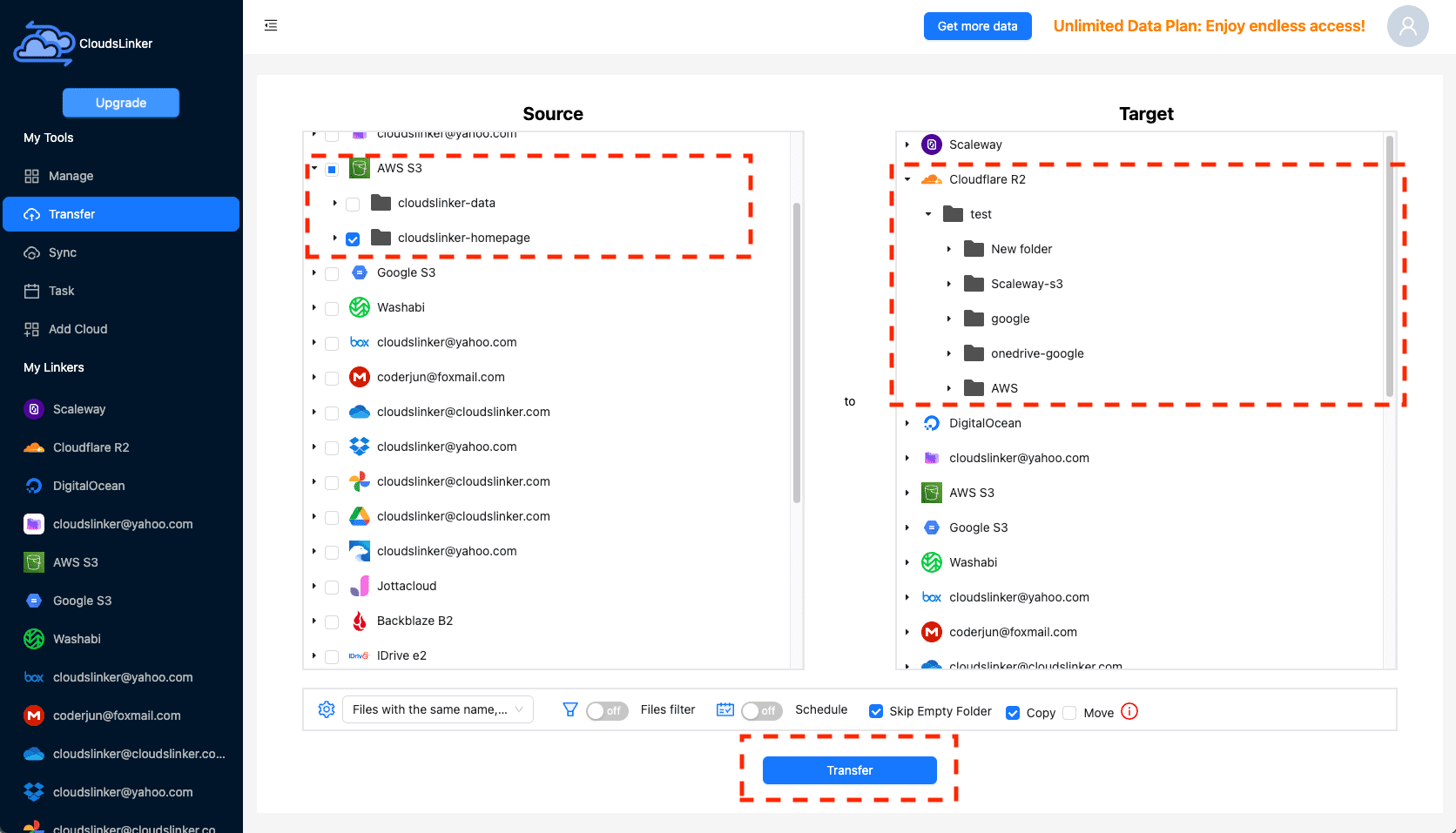Open Scaleway linker in sidebar
The width and height of the screenshot is (1456, 833).
(x=121, y=409)
